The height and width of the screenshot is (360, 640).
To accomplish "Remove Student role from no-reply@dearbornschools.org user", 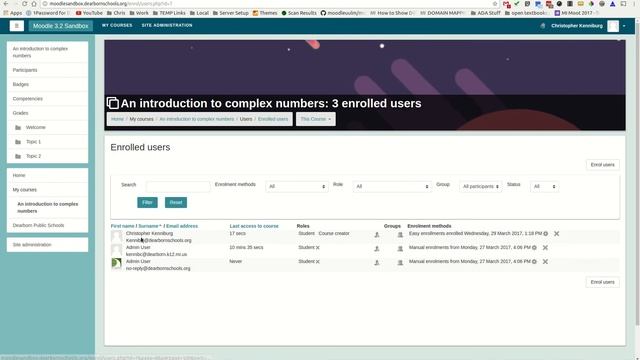I will click(x=318, y=262).
